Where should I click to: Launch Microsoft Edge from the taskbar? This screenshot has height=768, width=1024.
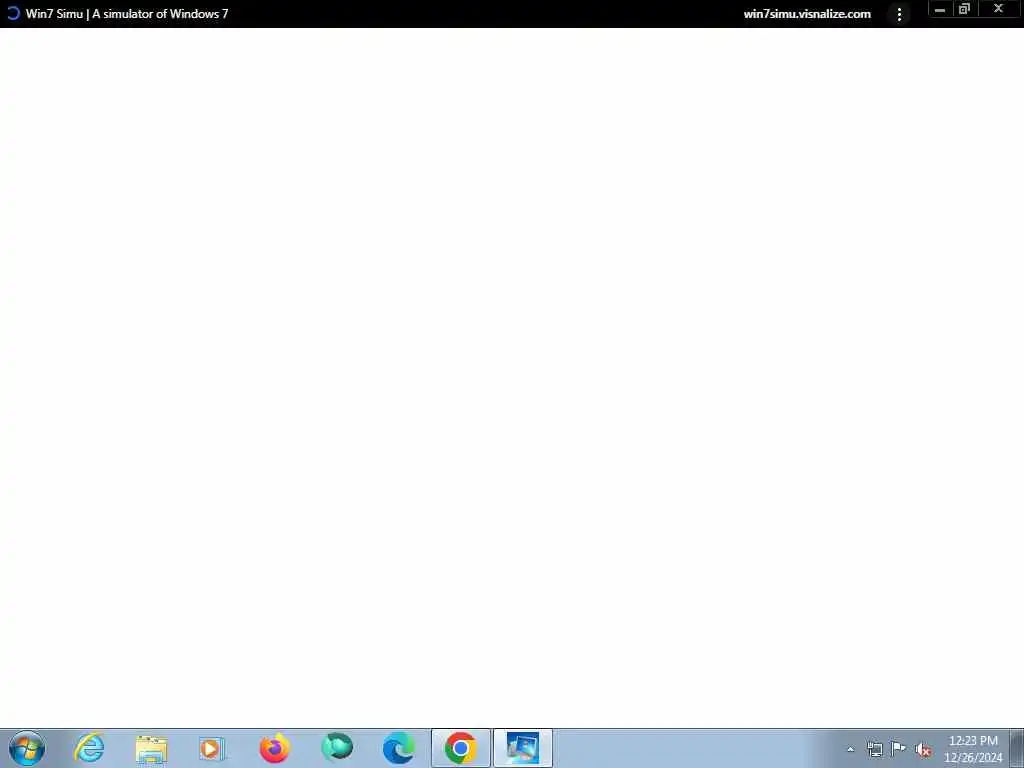398,748
